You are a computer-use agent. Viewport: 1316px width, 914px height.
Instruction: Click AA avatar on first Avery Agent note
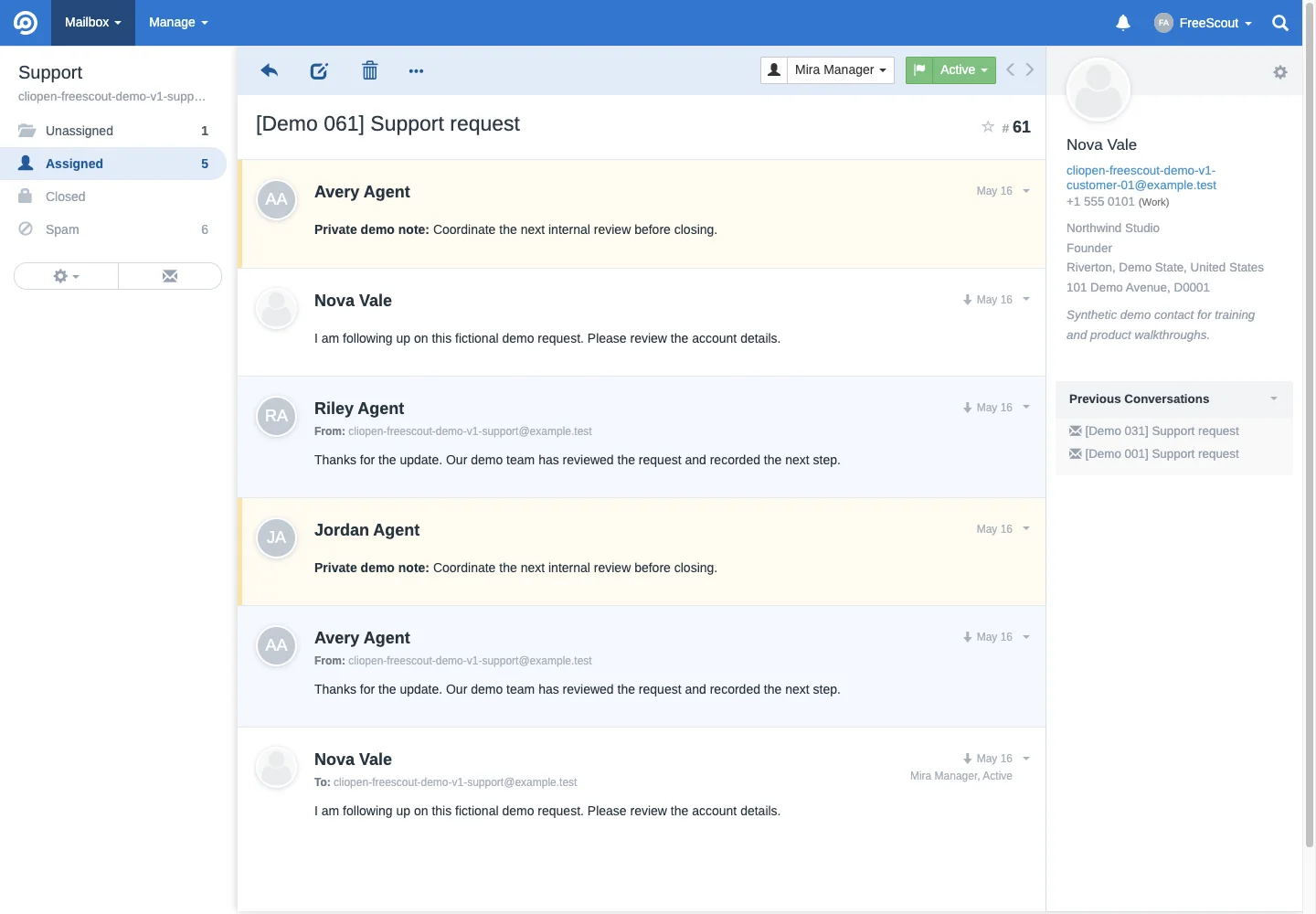pyautogui.click(x=276, y=200)
